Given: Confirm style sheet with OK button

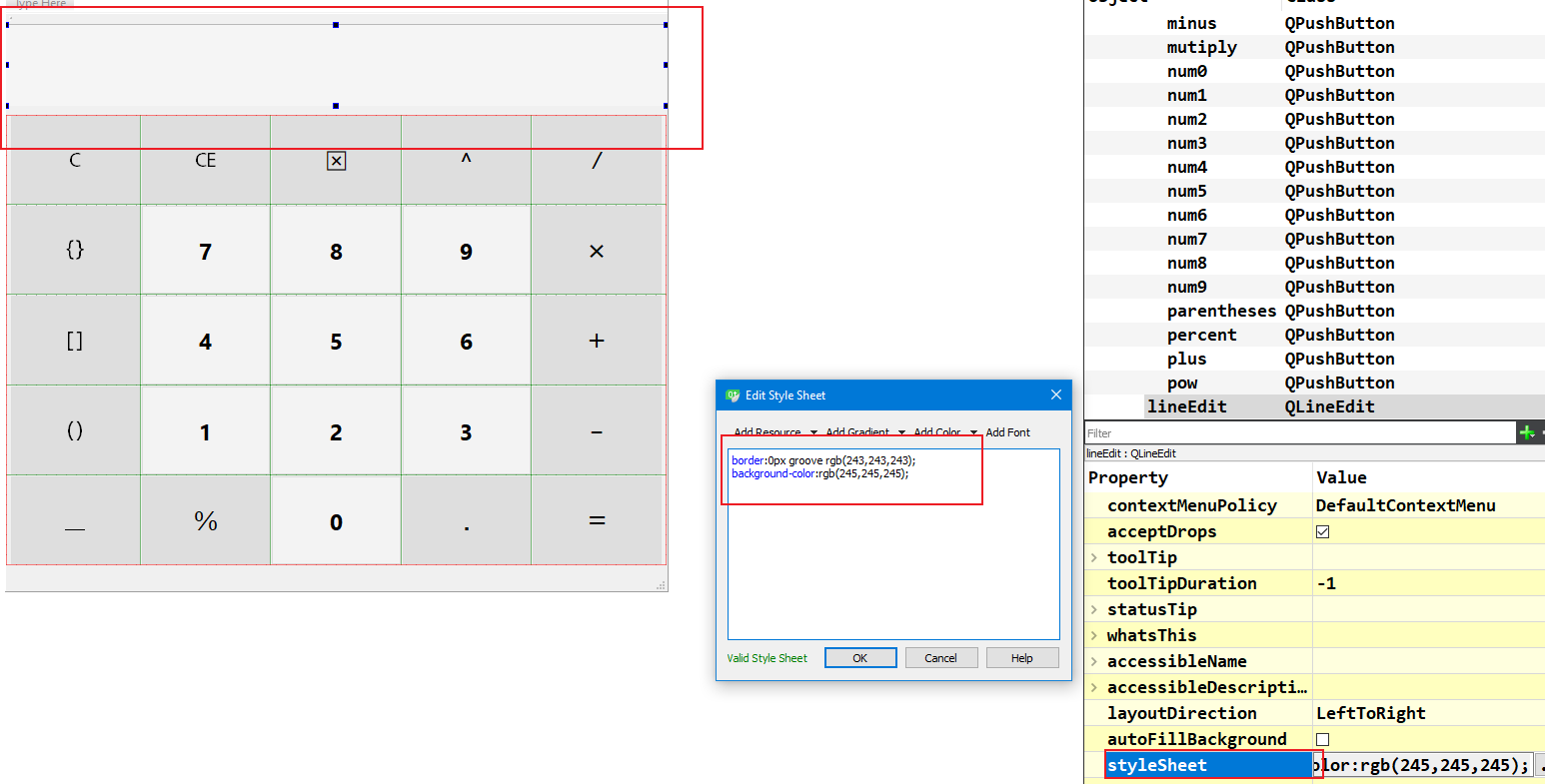Looking at the screenshot, I should click(x=859, y=658).
